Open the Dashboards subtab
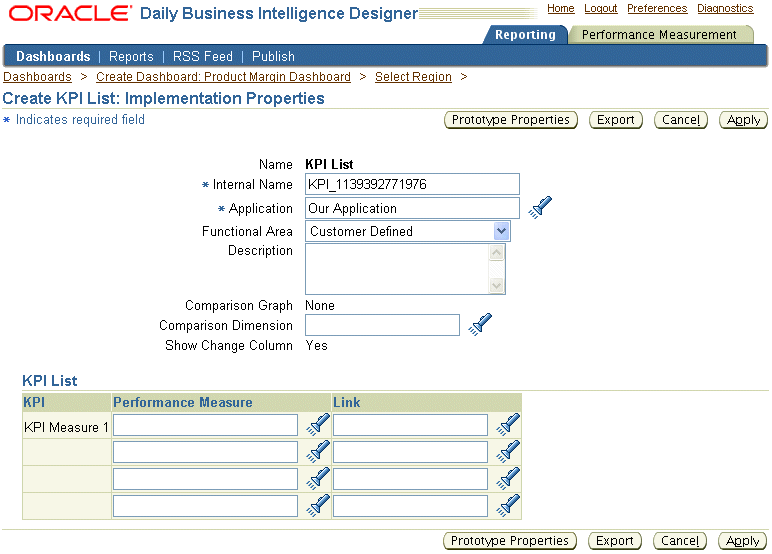 [x=53, y=56]
